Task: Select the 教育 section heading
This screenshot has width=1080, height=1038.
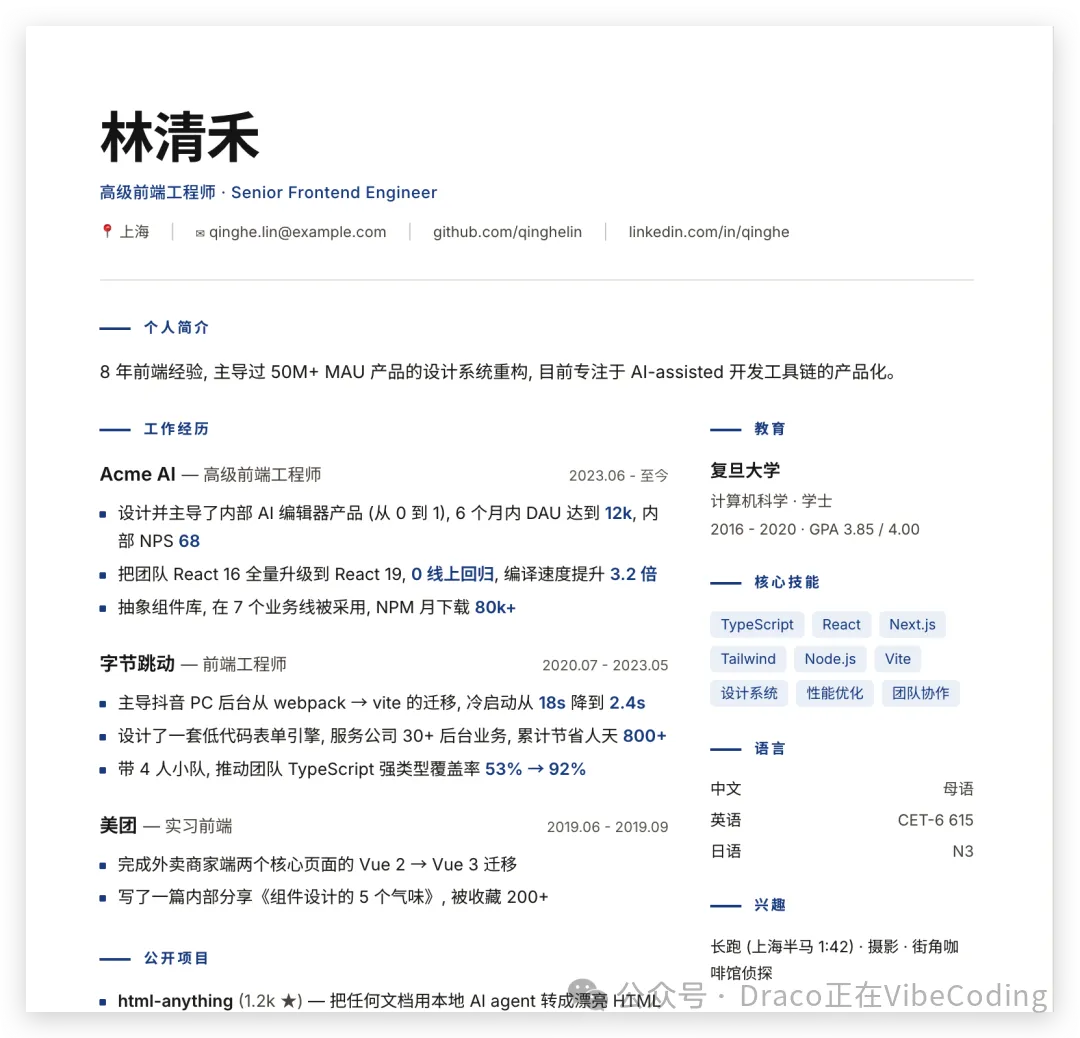Action: pyautogui.click(x=769, y=428)
